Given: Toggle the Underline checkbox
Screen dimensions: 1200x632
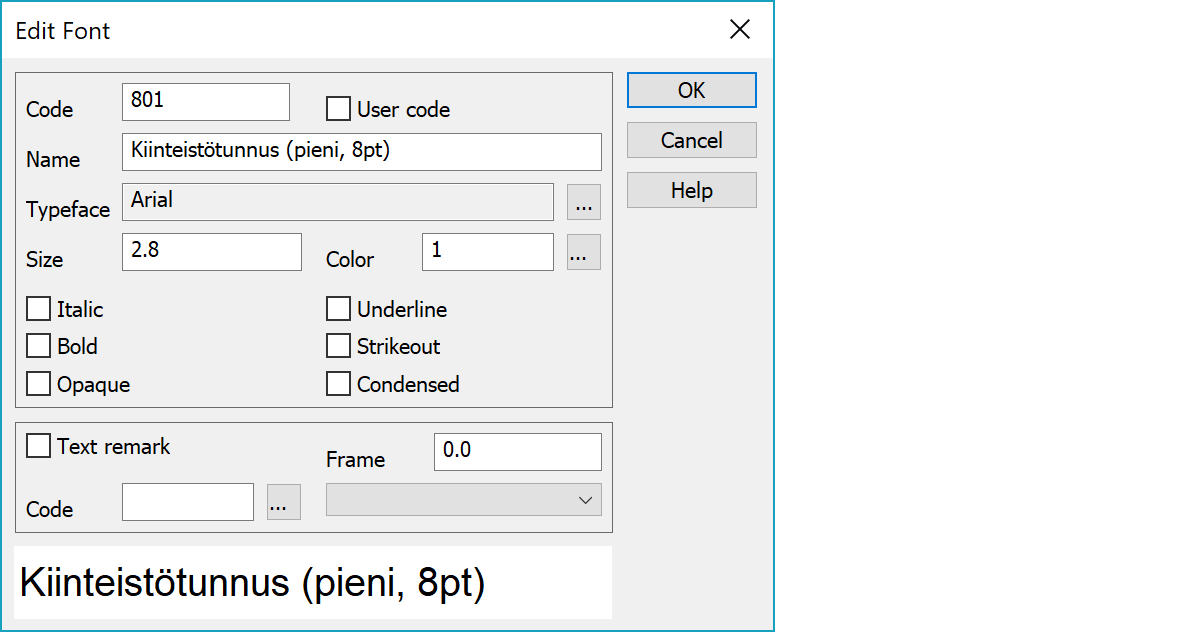Looking at the screenshot, I should click(339, 309).
